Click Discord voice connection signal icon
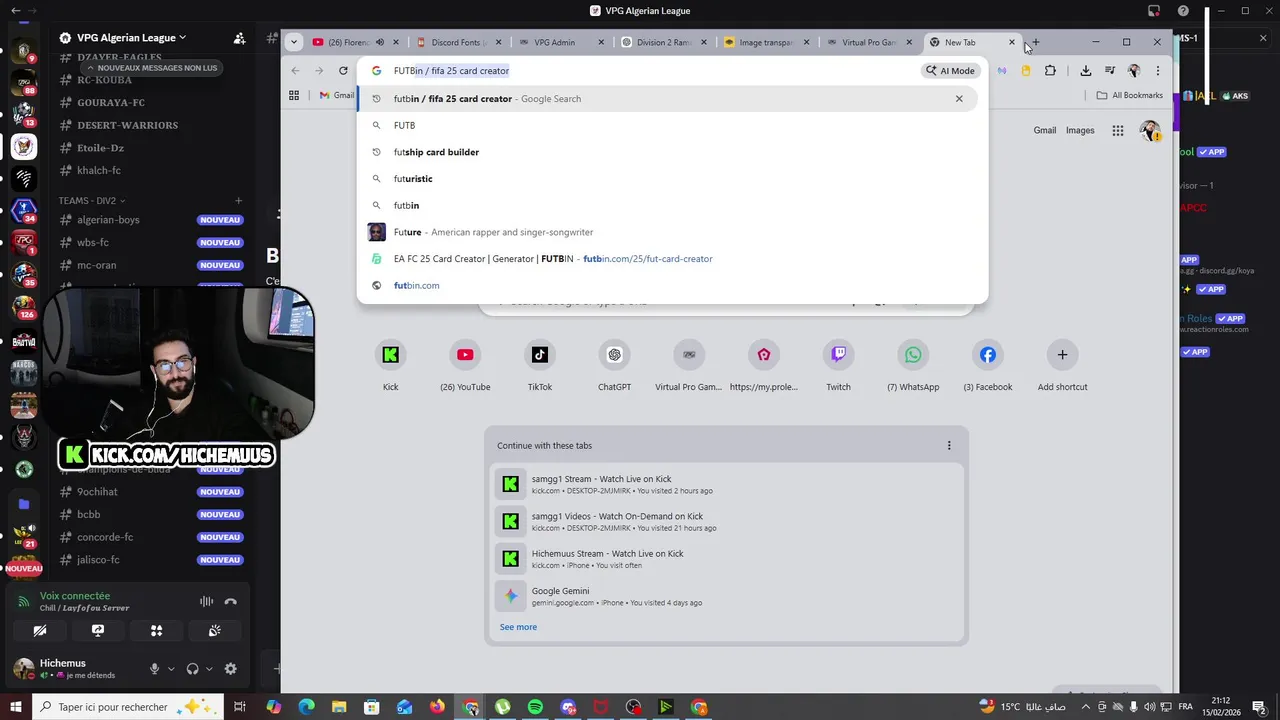 click(24, 601)
